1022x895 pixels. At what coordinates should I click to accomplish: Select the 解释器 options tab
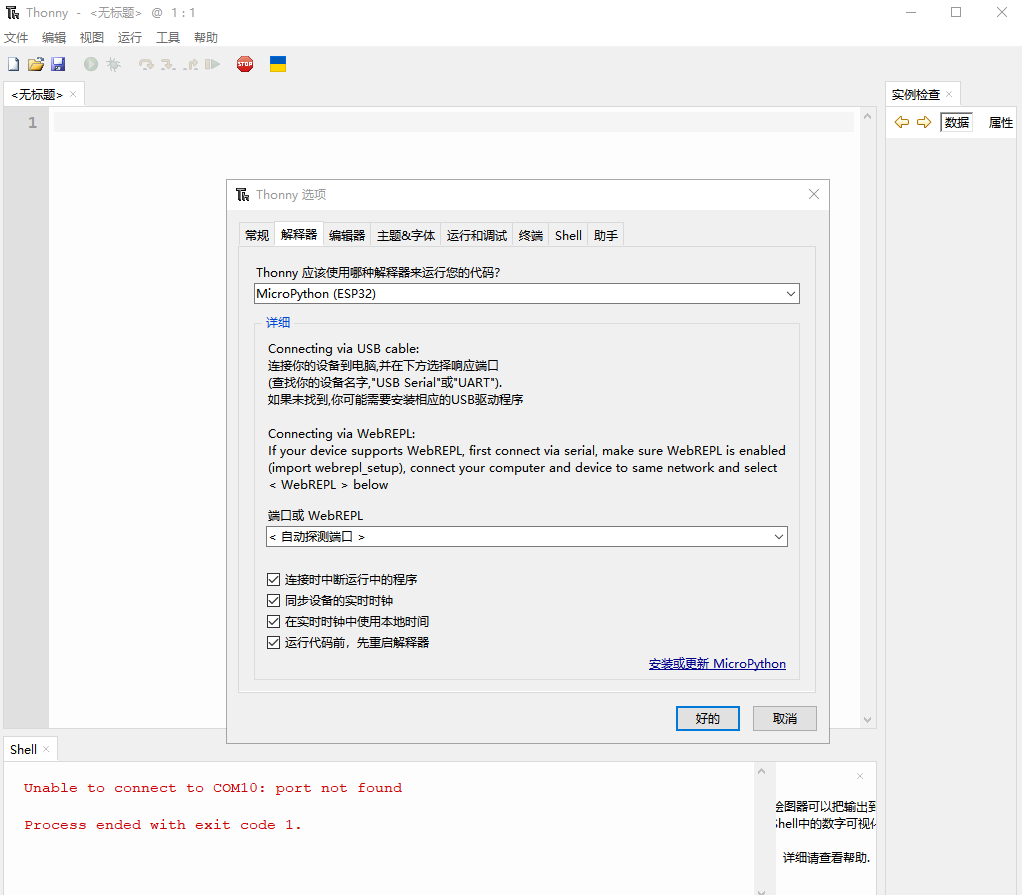299,234
